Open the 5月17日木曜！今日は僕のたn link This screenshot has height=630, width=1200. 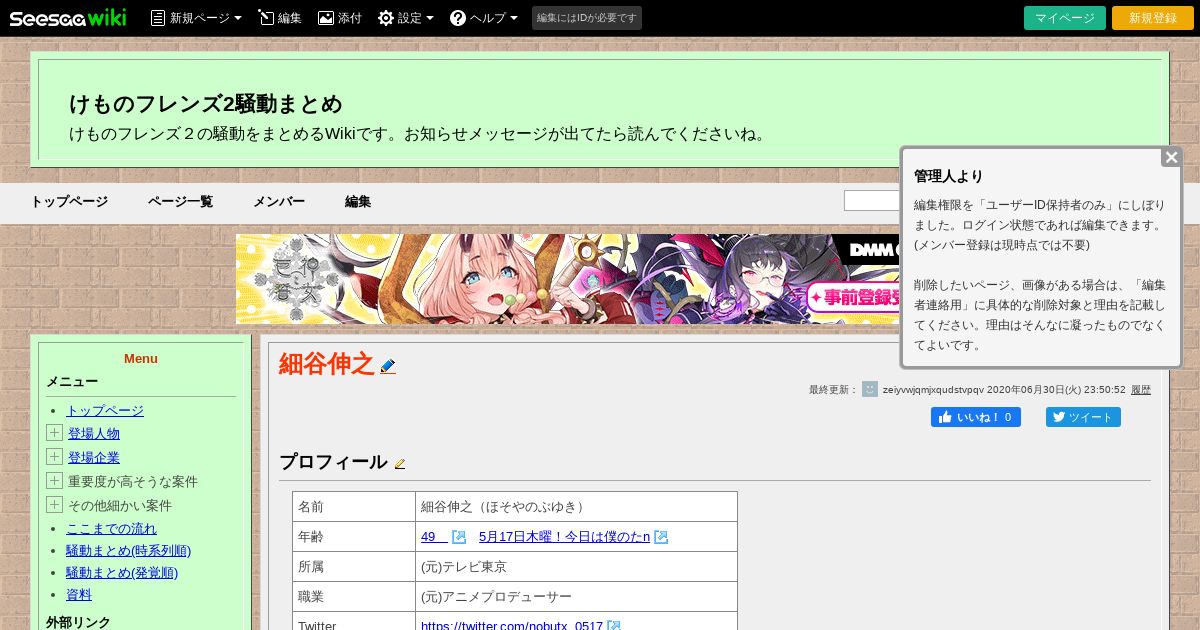tap(564, 537)
